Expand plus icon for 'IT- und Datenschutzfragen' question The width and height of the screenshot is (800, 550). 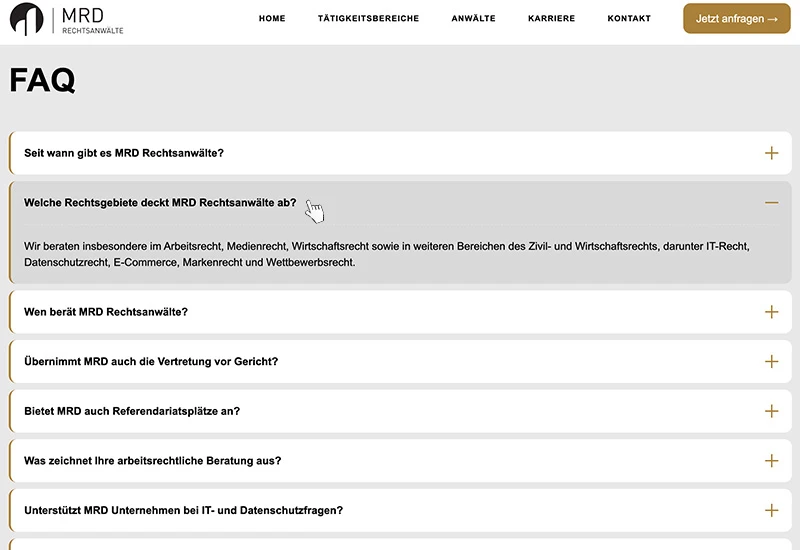pos(771,510)
